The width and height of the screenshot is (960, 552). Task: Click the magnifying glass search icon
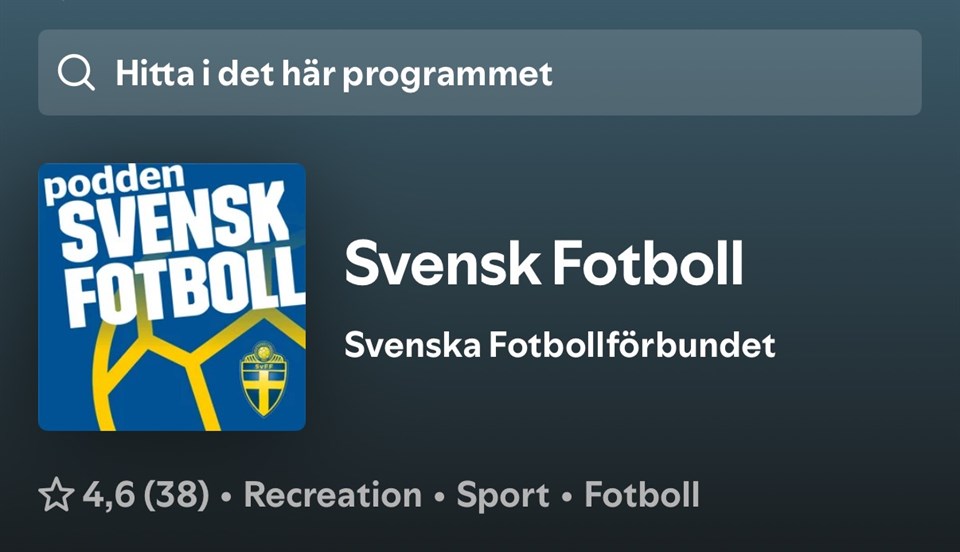point(76,73)
